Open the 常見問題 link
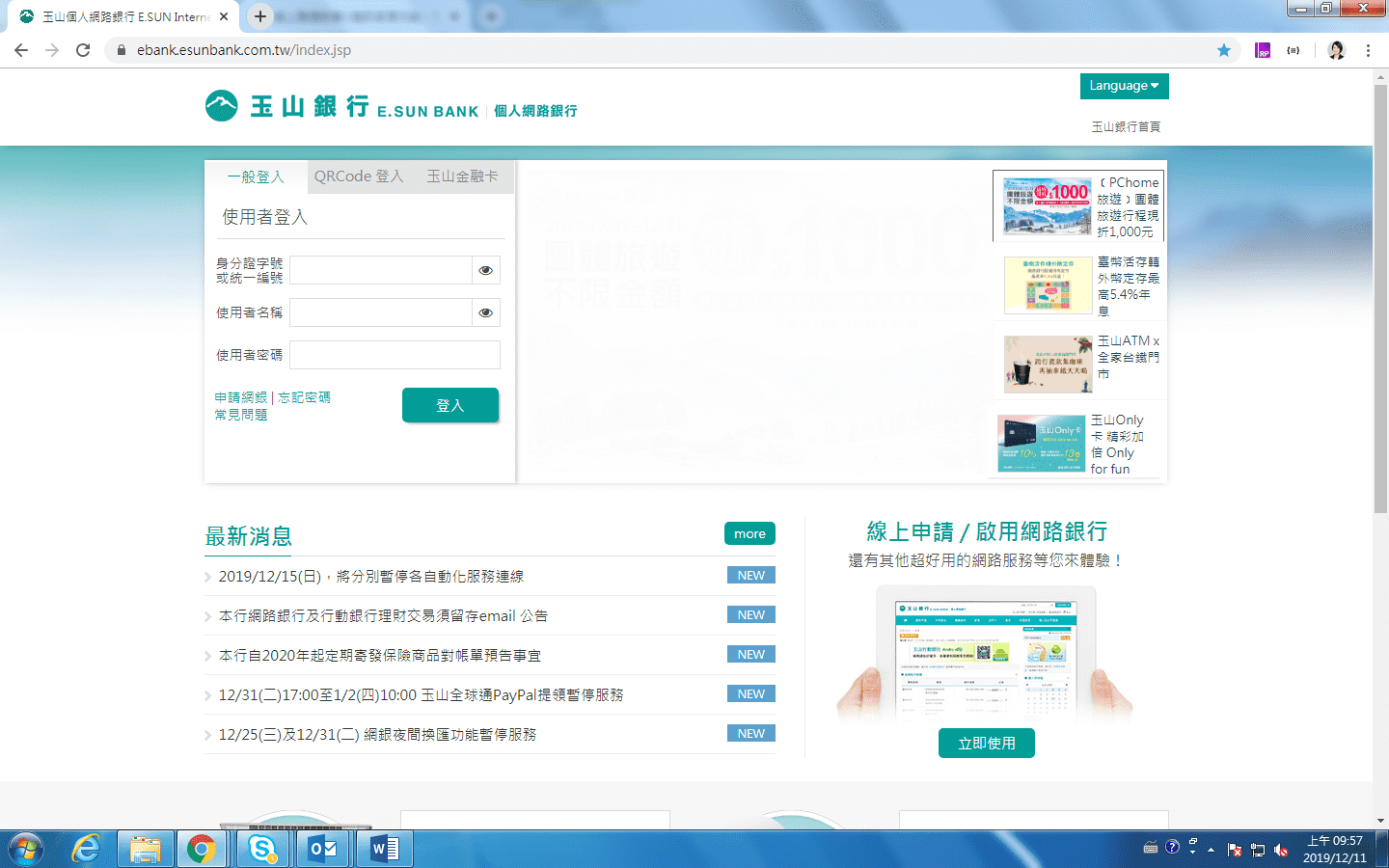The height and width of the screenshot is (868, 1389). (x=241, y=415)
